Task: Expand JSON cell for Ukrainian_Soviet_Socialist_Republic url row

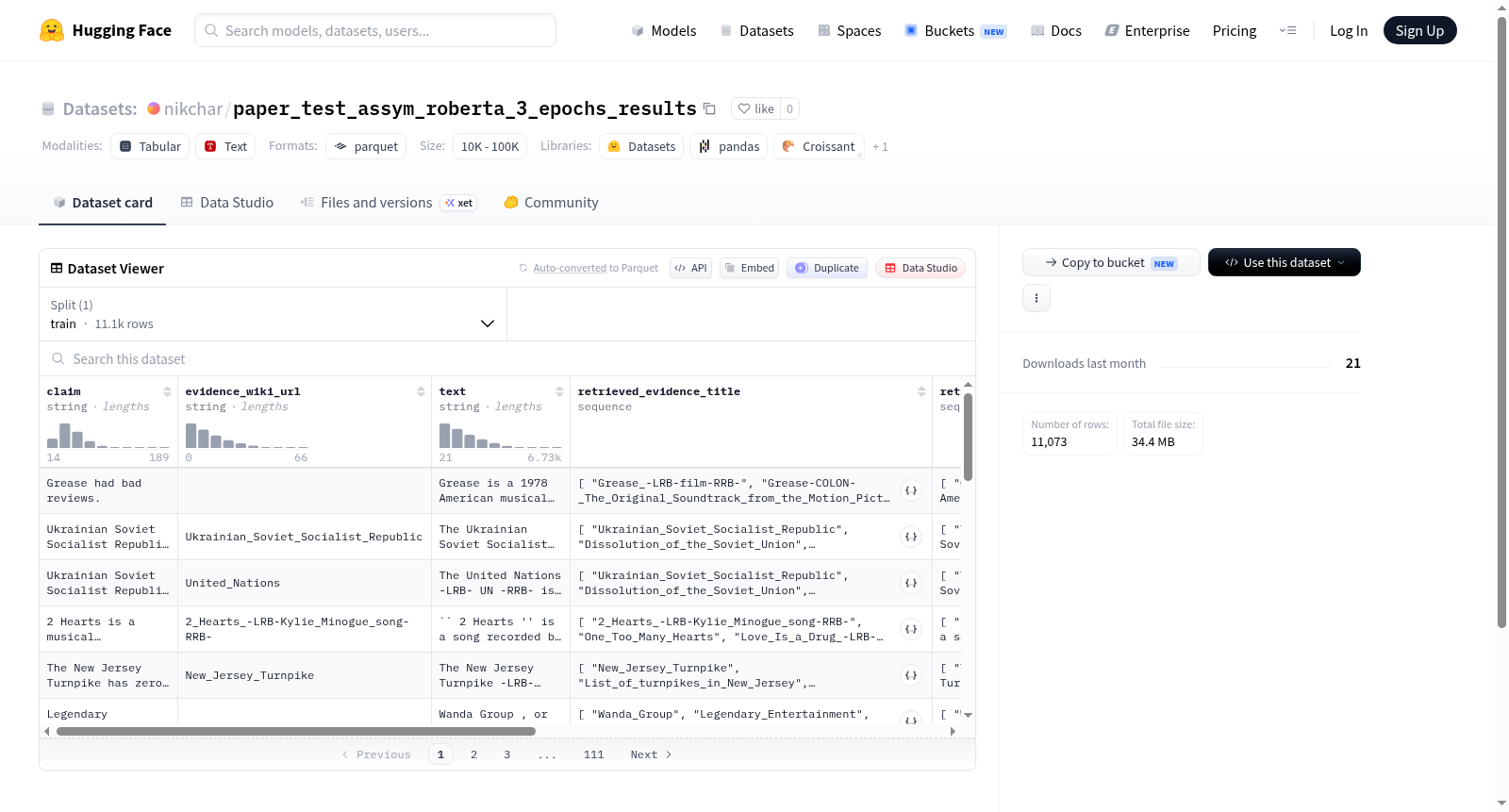Action: [911, 537]
